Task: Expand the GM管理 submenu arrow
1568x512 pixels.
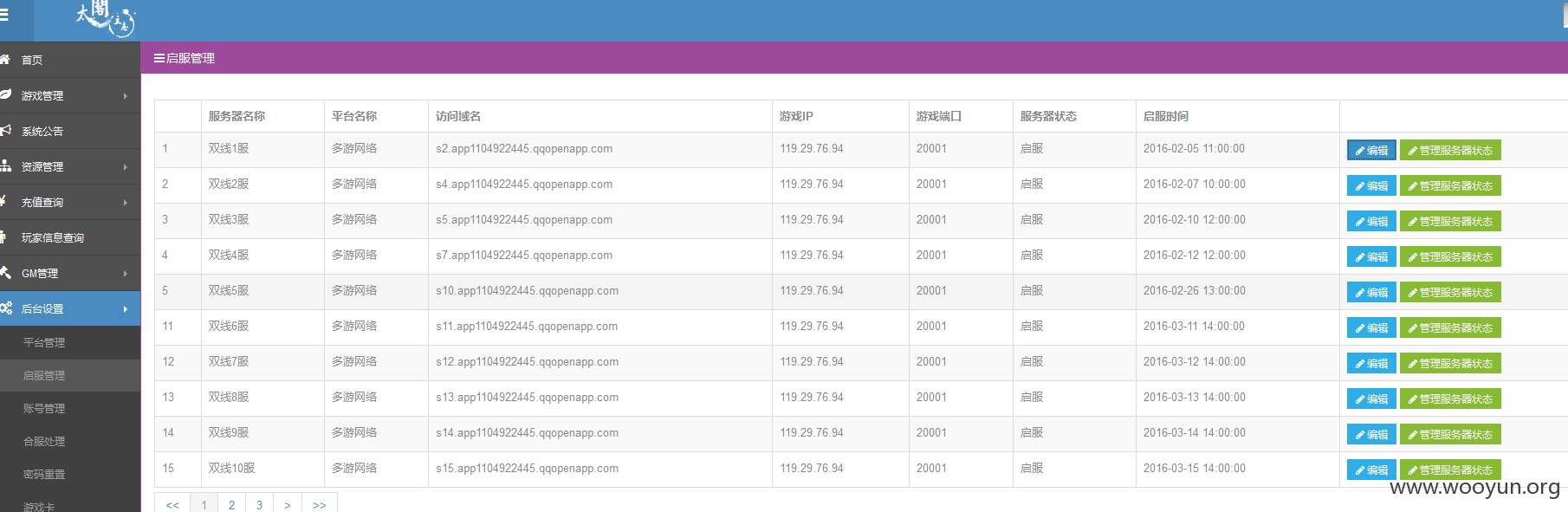Action: point(126,274)
